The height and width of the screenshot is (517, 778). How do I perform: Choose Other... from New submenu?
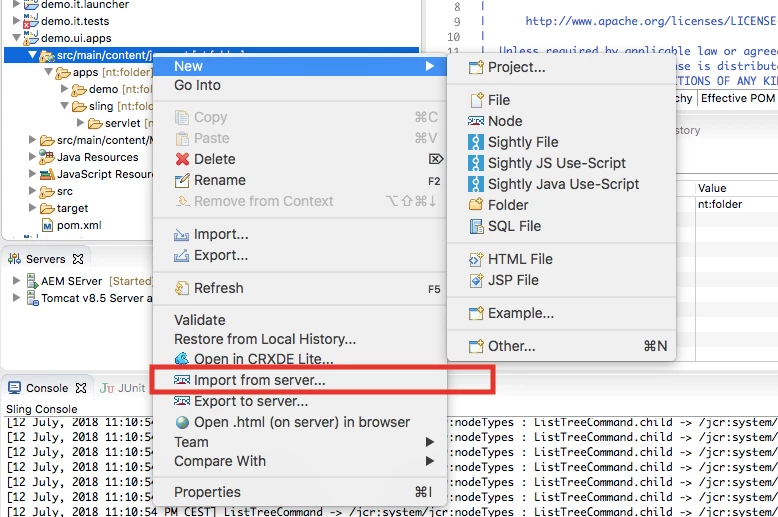[562, 346]
